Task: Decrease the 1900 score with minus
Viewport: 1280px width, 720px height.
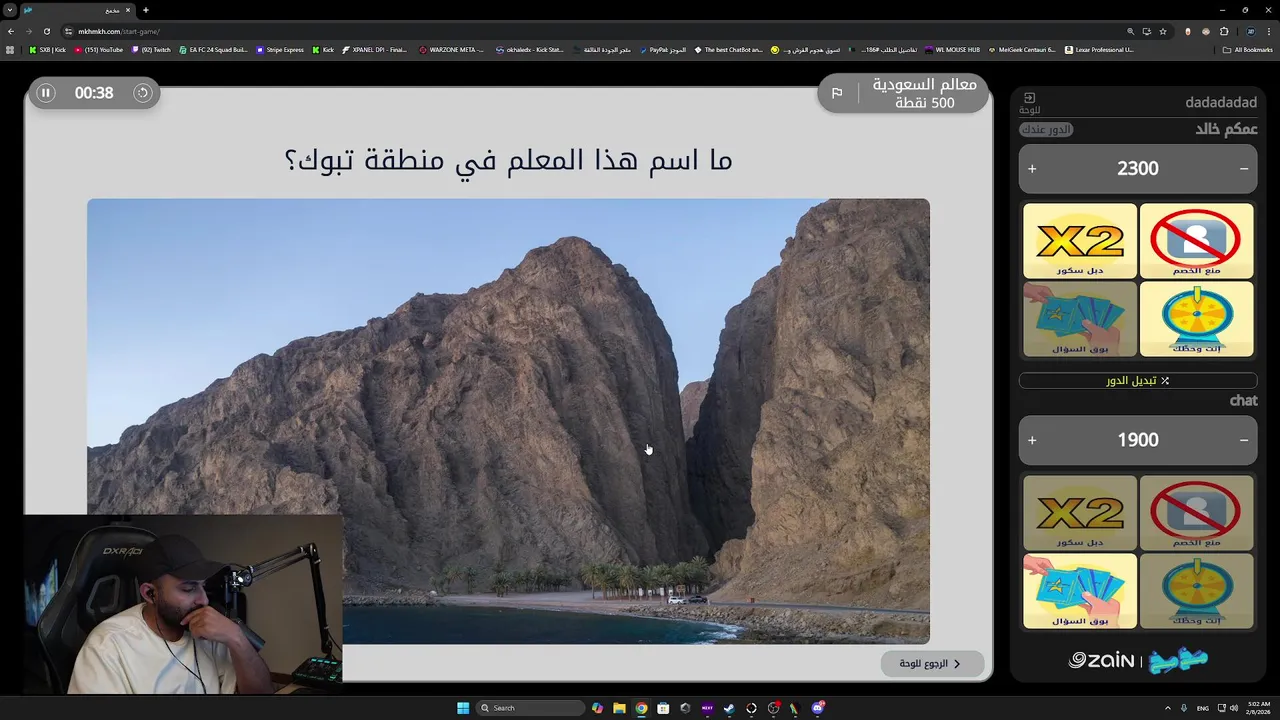Action: [1244, 440]
